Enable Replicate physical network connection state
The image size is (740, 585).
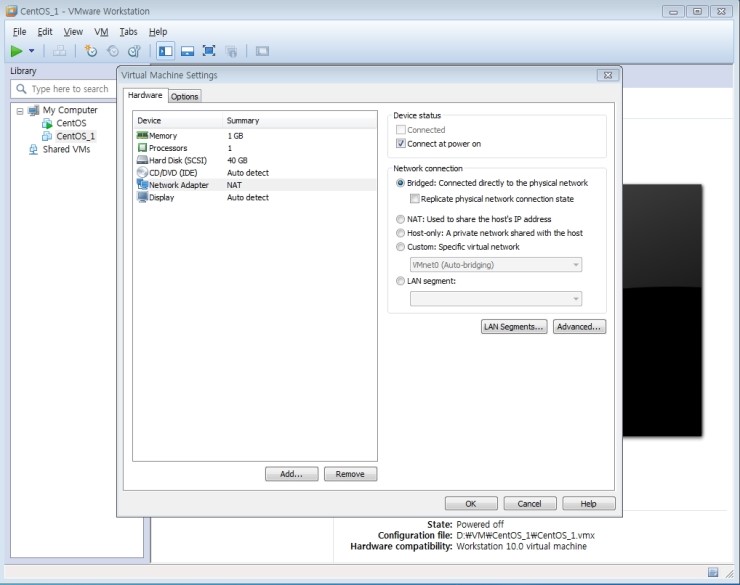coord(414,199)
